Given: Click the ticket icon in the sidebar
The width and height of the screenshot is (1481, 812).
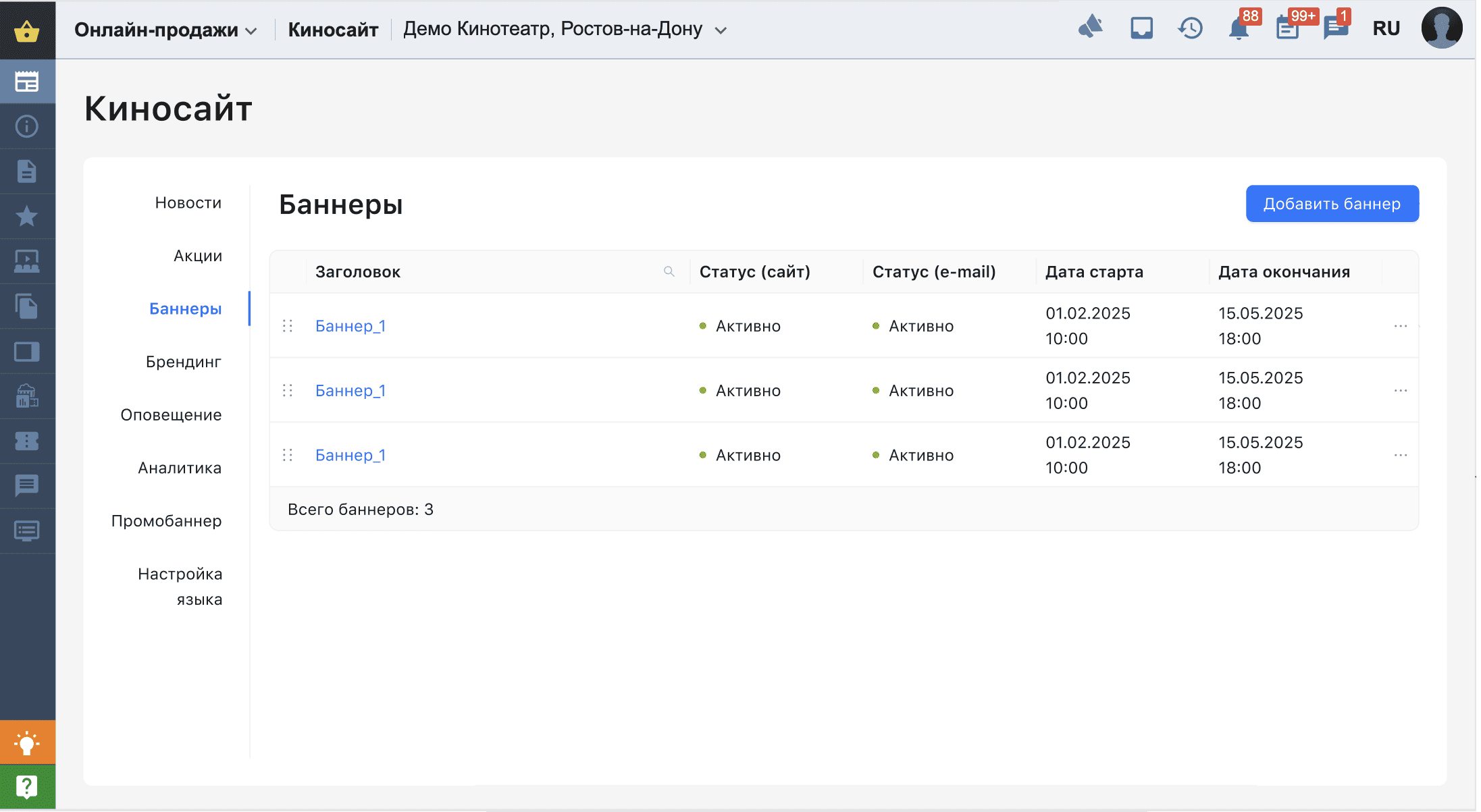Looking at the screenshot, I should point(27,441).
